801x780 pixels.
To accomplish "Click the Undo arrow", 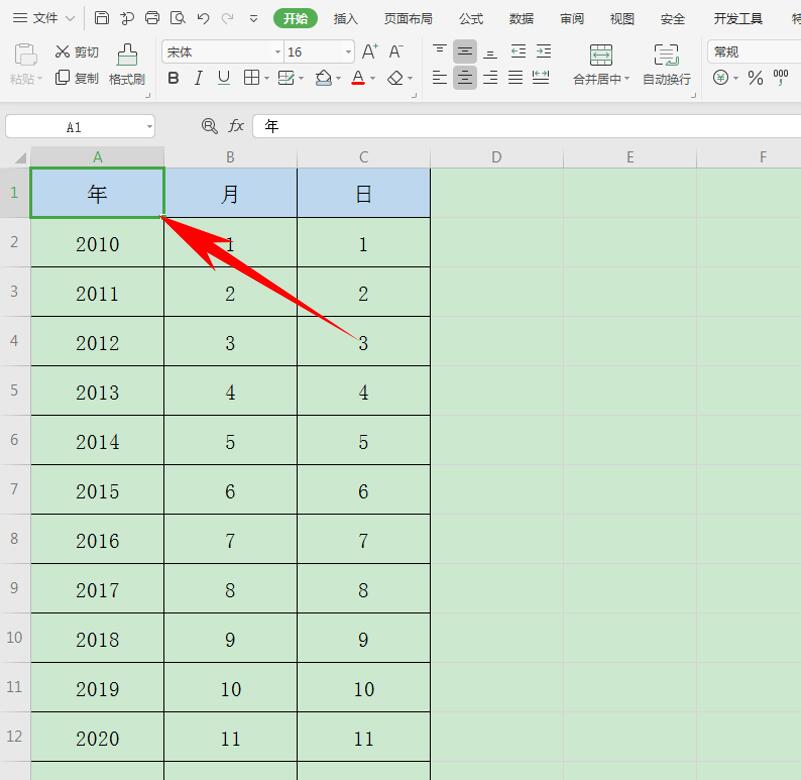I will click(203, 18).
